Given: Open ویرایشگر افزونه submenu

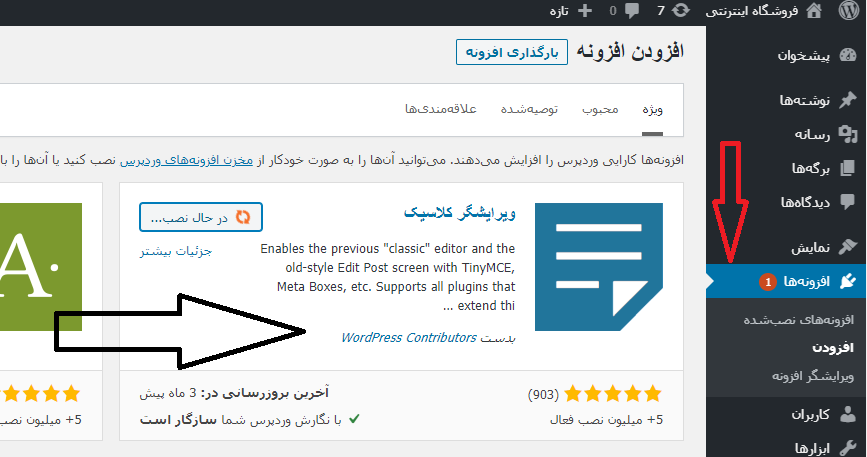Looking at the screenshot, I should tap(813, 376).
